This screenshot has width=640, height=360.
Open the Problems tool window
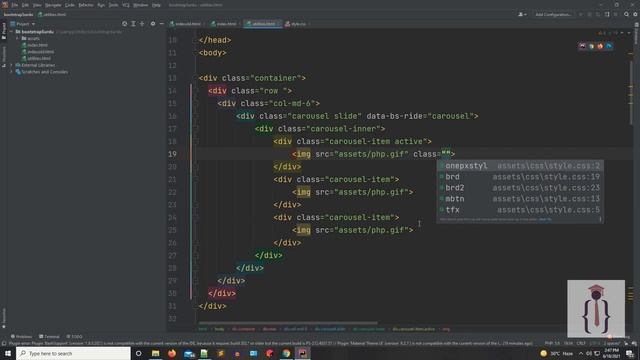click(21, 336)
